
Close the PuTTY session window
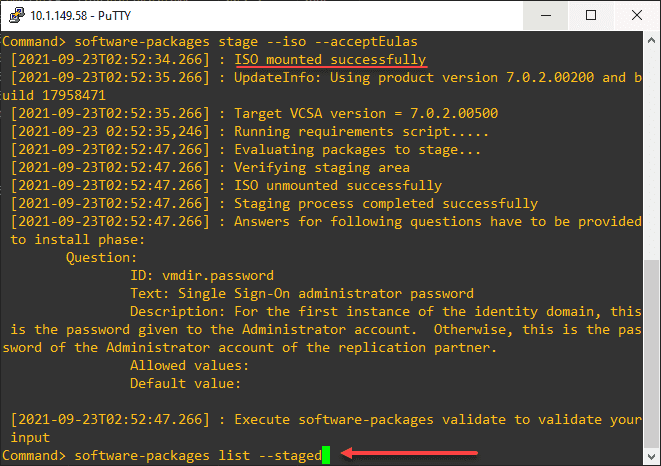[x=637, y=16]
